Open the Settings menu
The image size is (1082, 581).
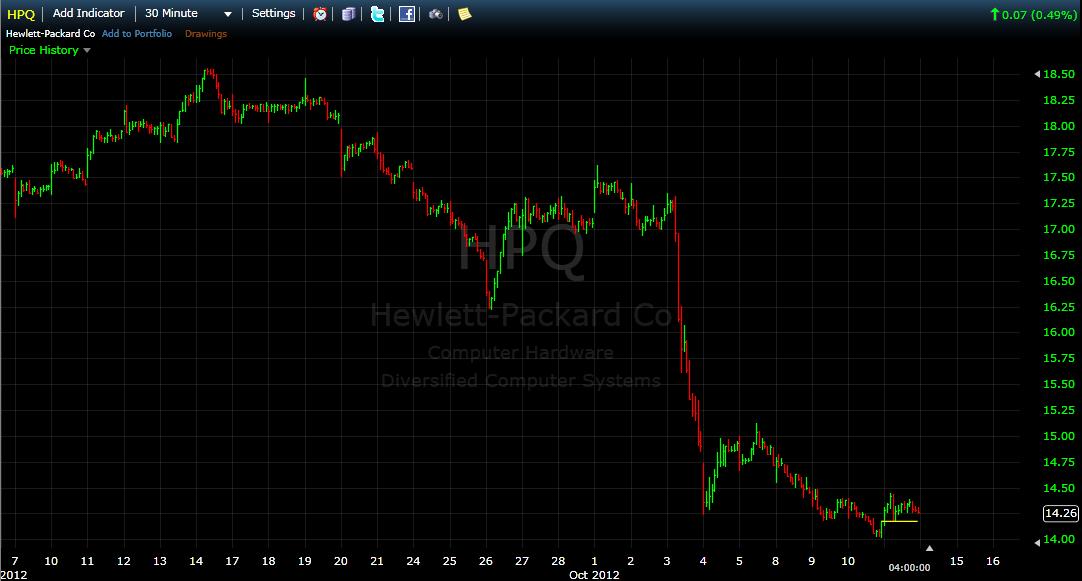pyautogui.click(x=273, y=14)
